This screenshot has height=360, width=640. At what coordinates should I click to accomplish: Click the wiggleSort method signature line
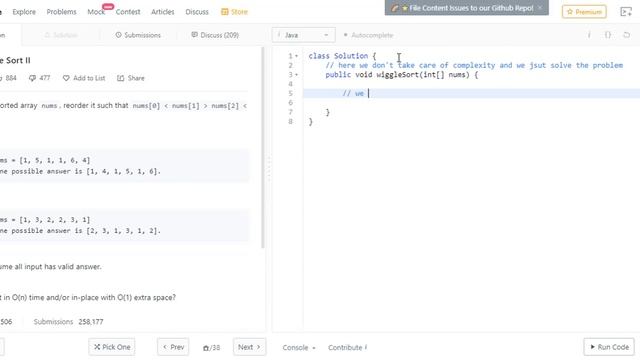[402, 75]
